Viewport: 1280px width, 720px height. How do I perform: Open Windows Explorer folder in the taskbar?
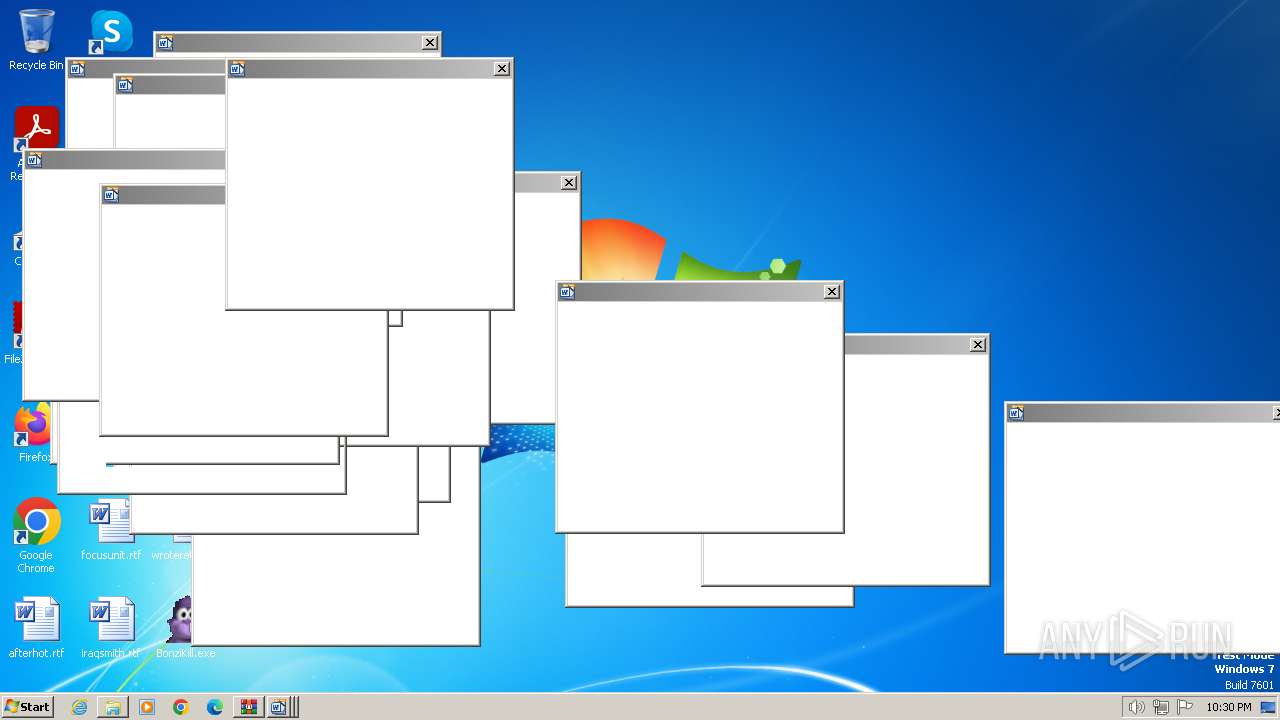pyautogui.click(x=113, y=707)
